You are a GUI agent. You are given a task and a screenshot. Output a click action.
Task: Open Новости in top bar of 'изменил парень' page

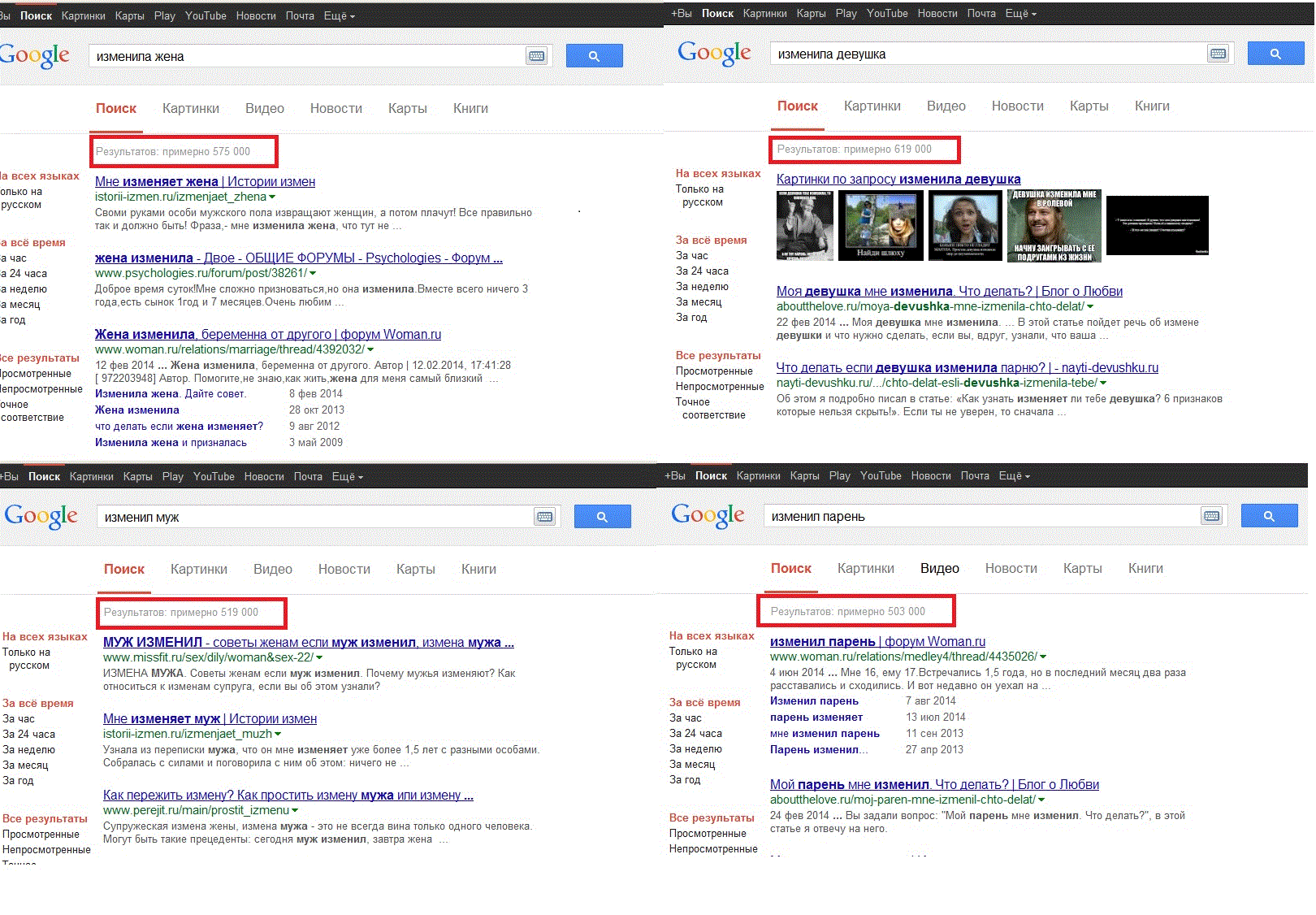tap(931, 475)
